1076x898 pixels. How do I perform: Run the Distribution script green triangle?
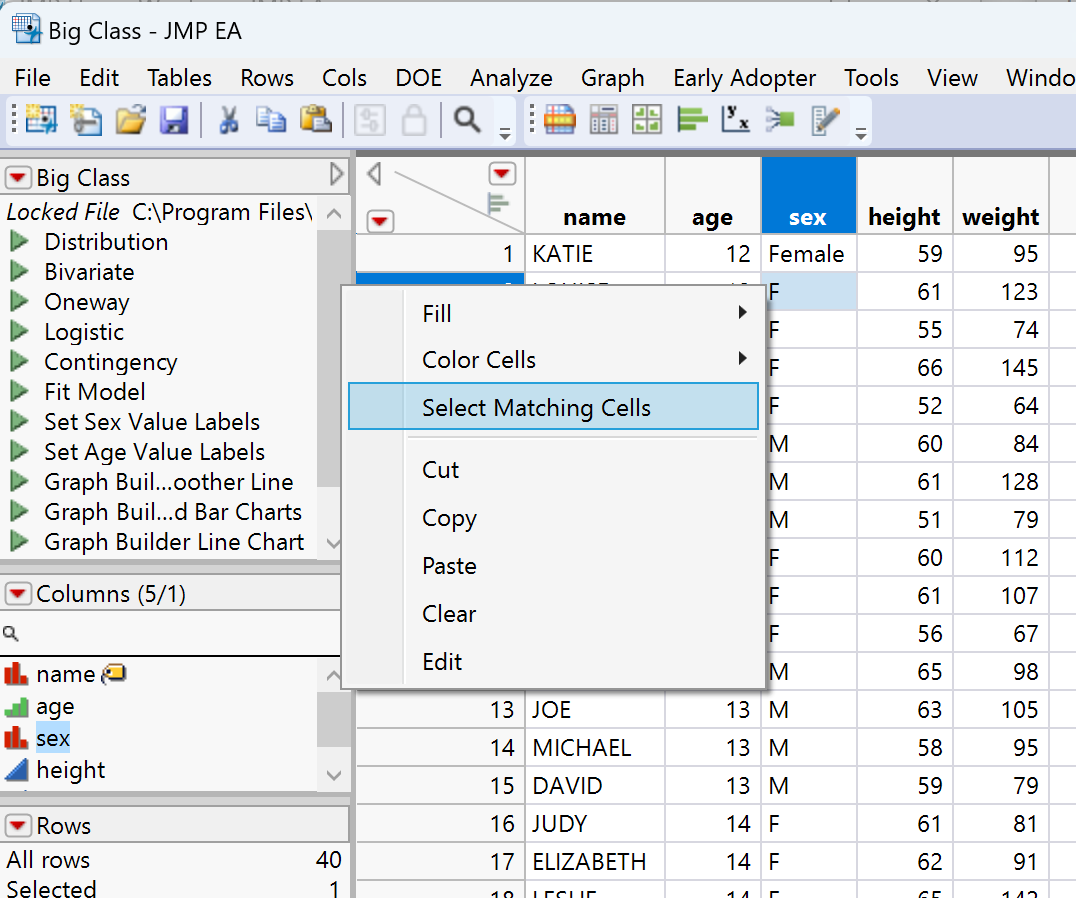(19, 242)
